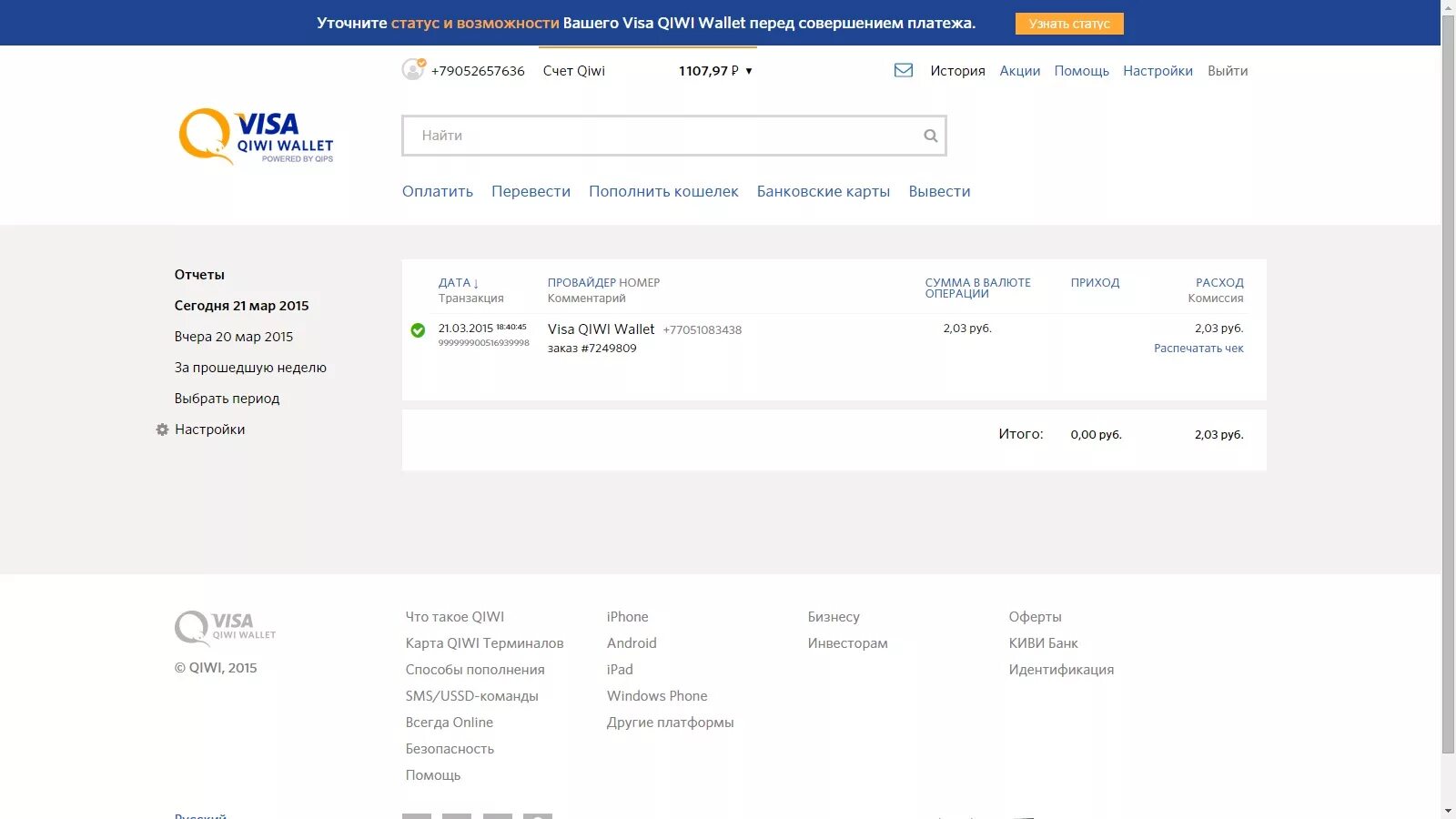Click the РАСХОД column header

(1219, 283)
